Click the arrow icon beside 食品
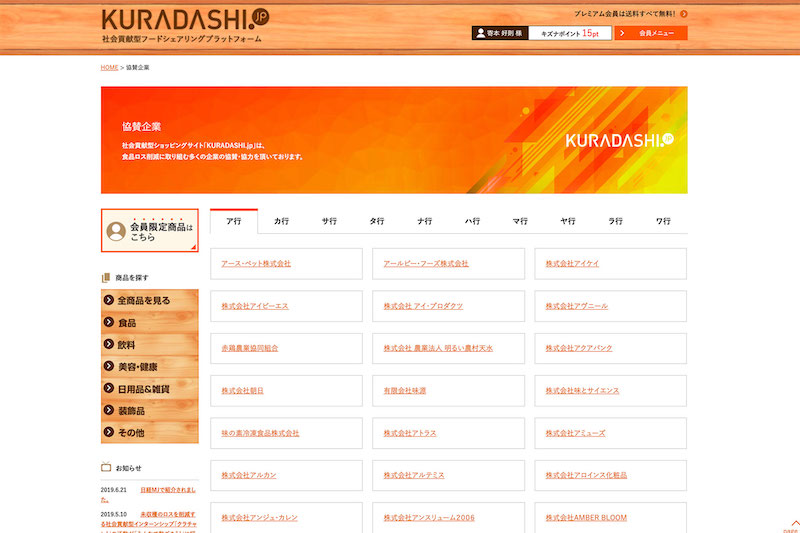The width and height of the screenshot is (800, 533). (x=109, y=322)
